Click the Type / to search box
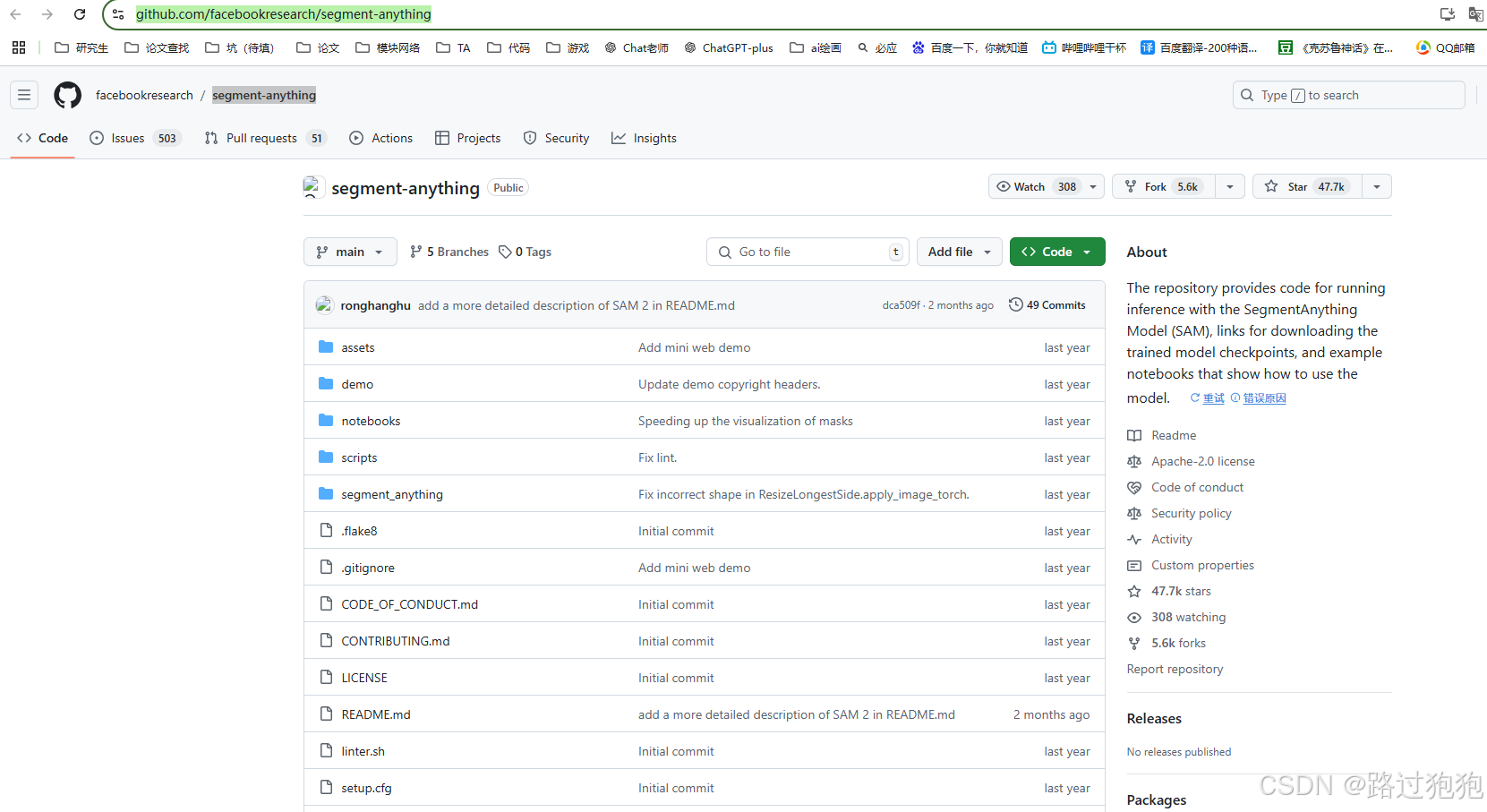This screenshot has height=812, width=1487. point(1348,95)
